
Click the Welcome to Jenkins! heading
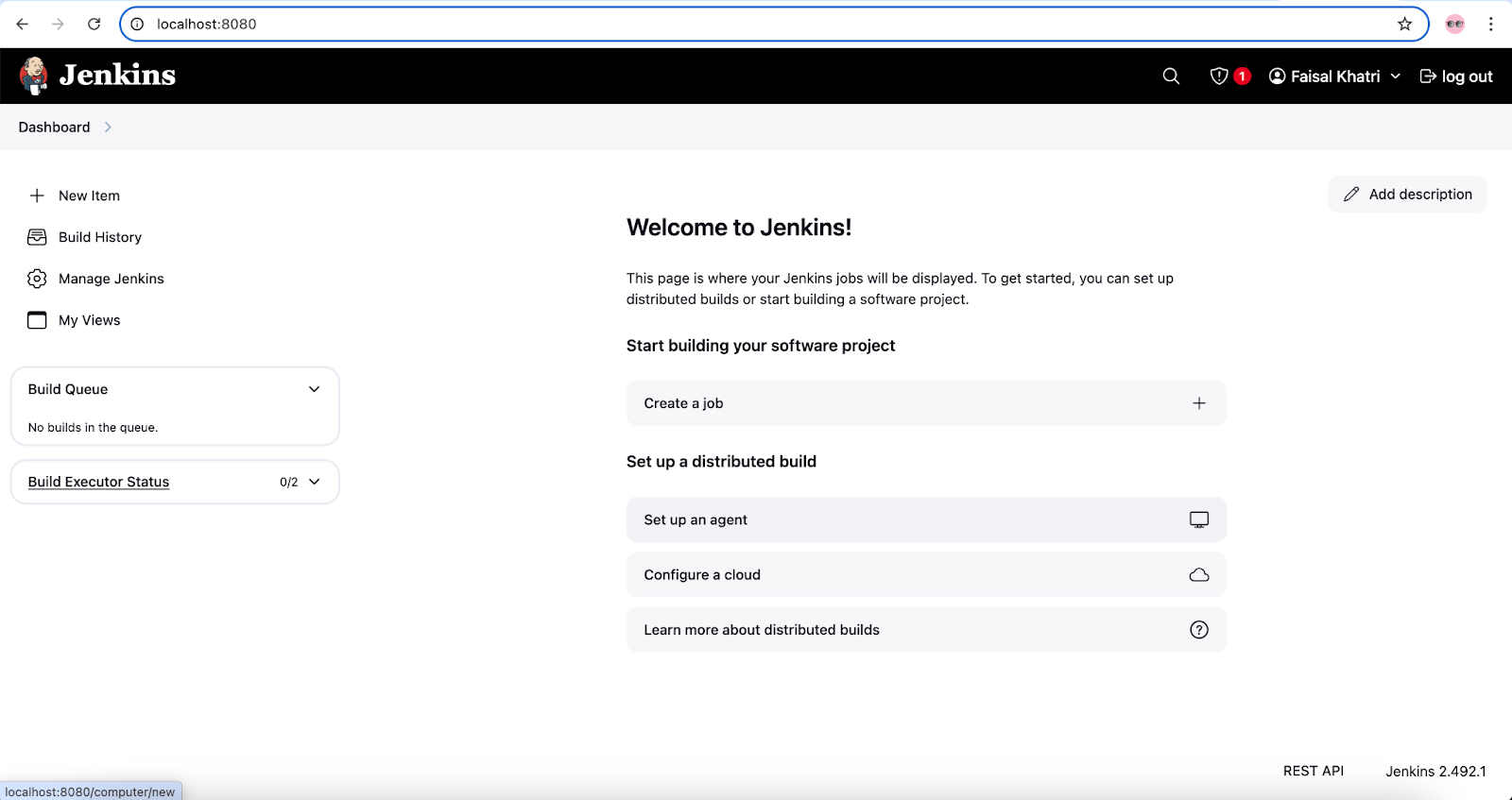739,228
